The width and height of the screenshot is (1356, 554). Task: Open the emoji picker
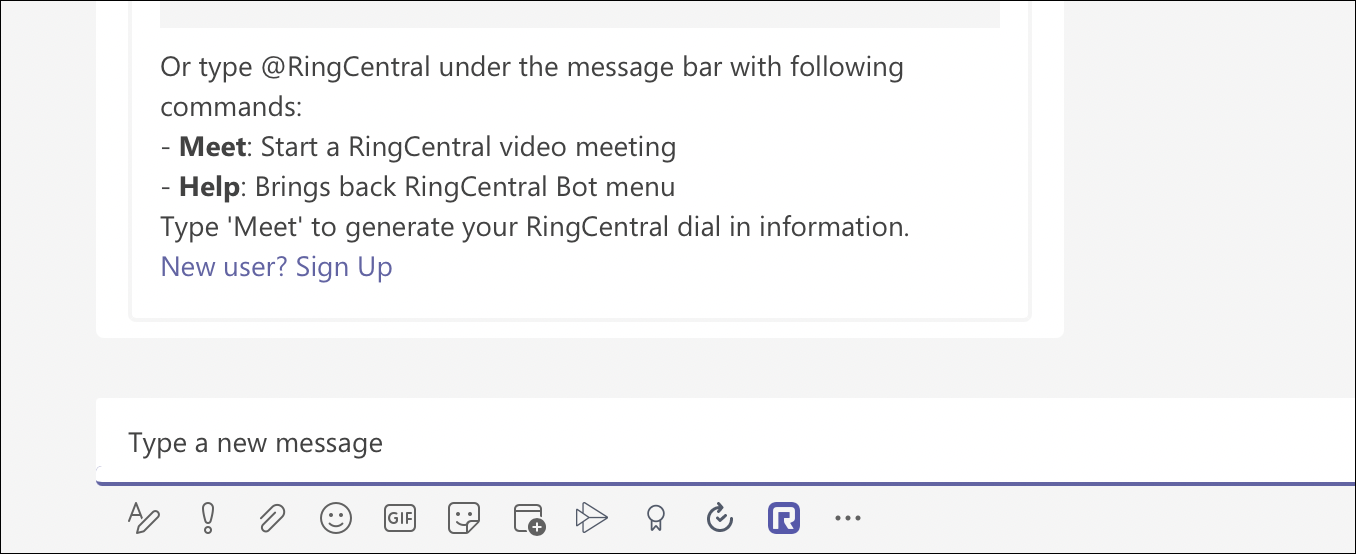click(x=336, y=517)
